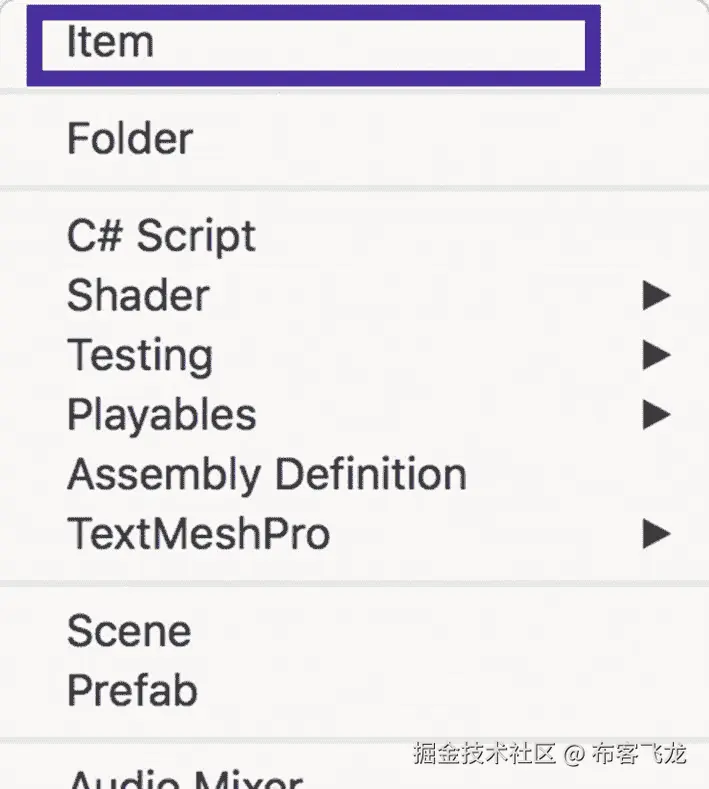Select the highlighted Item menu entry
This screenshot has width=709, height=789.
click(x=110, y=43)
